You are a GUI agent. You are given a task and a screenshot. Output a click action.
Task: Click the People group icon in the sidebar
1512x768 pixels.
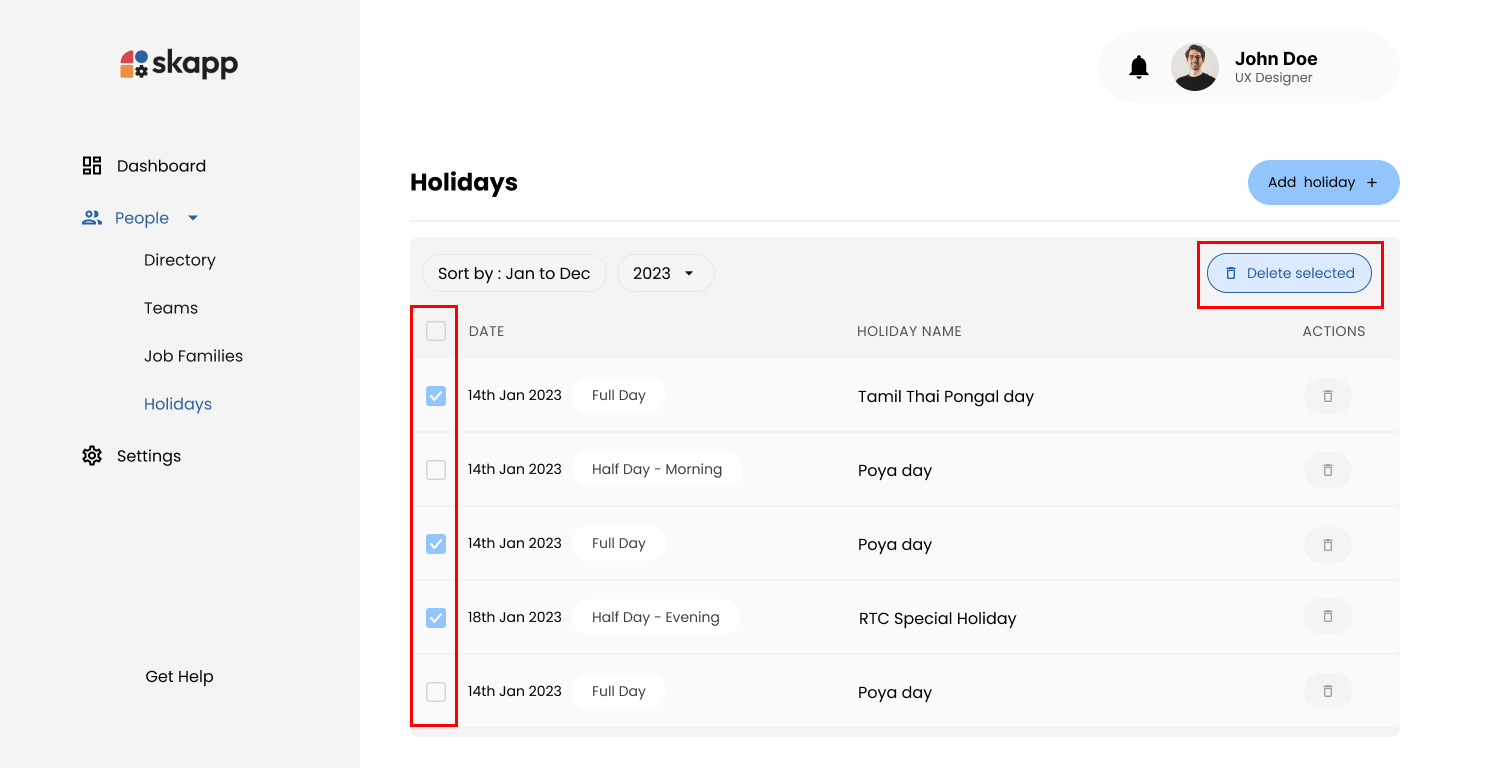92,217
